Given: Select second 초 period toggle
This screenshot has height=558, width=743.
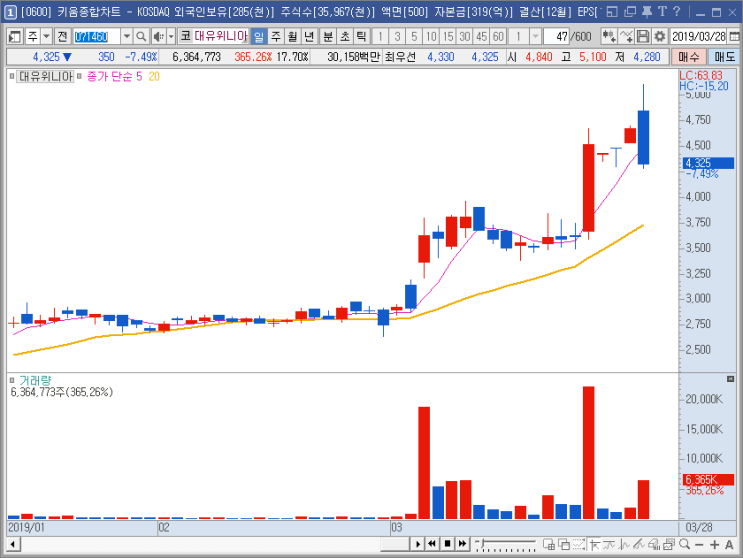Looking at the screenshot, I should point(344,36).
